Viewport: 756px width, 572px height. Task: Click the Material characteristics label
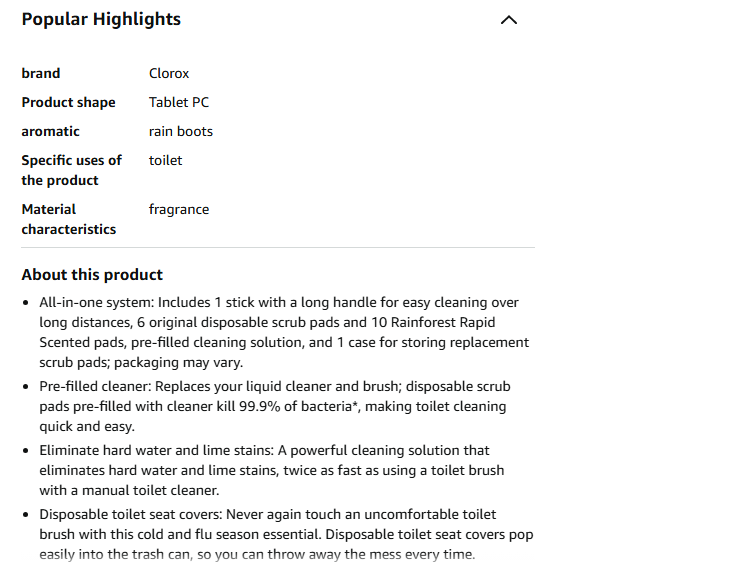click(x=68, y=219)
